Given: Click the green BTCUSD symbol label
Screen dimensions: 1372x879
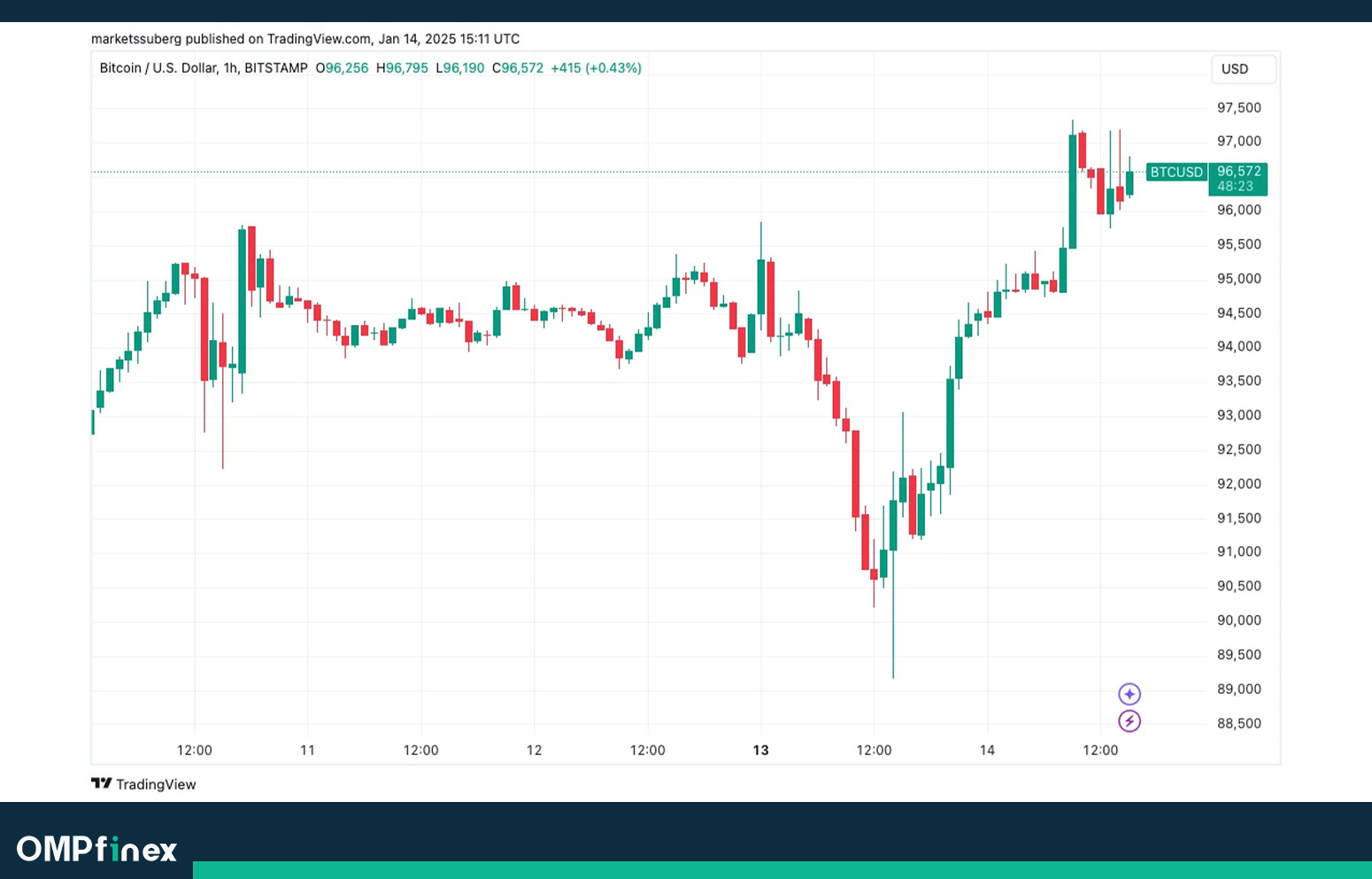Looking at the screenshot, I should click(x=1175, y=172).
